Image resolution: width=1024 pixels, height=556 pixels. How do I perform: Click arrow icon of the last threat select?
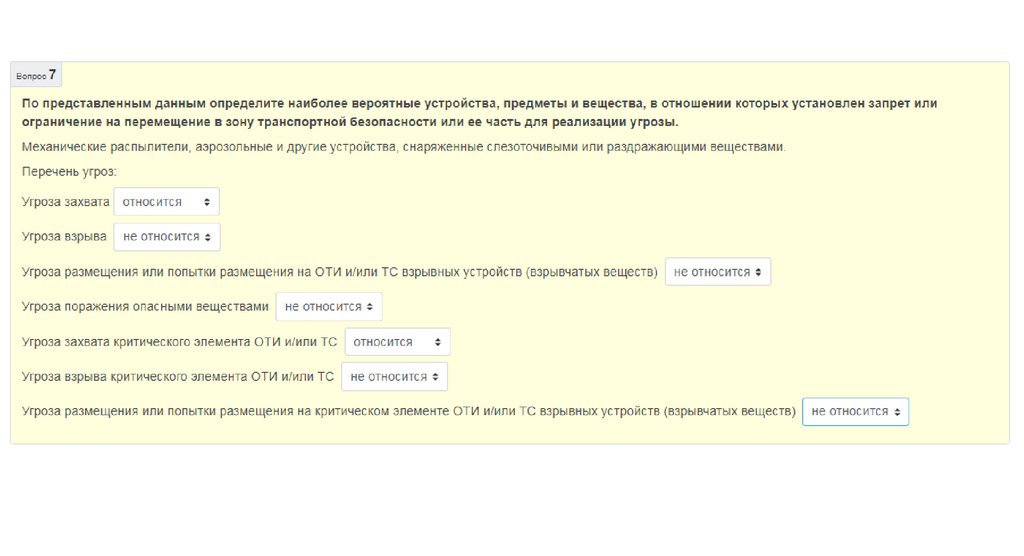897,411
